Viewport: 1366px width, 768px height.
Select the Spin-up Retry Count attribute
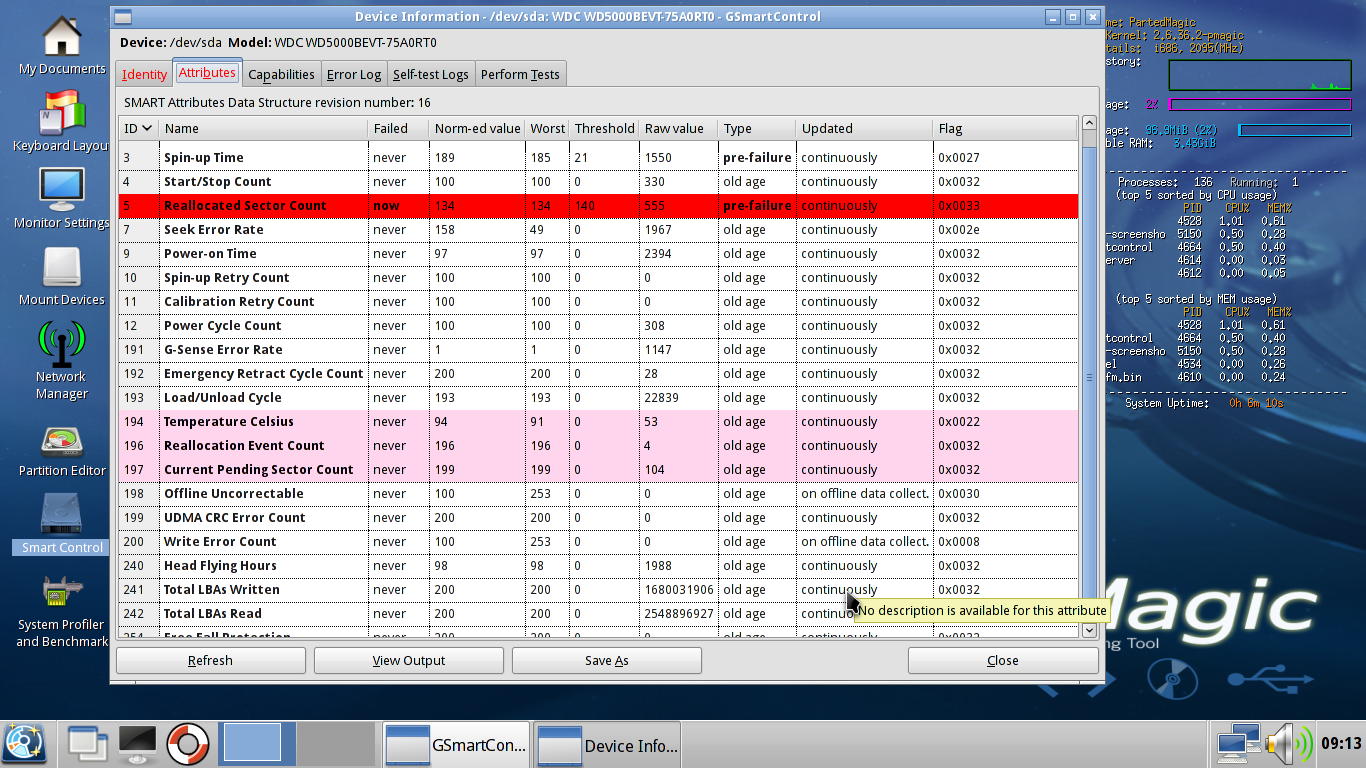tap(598, 277)
